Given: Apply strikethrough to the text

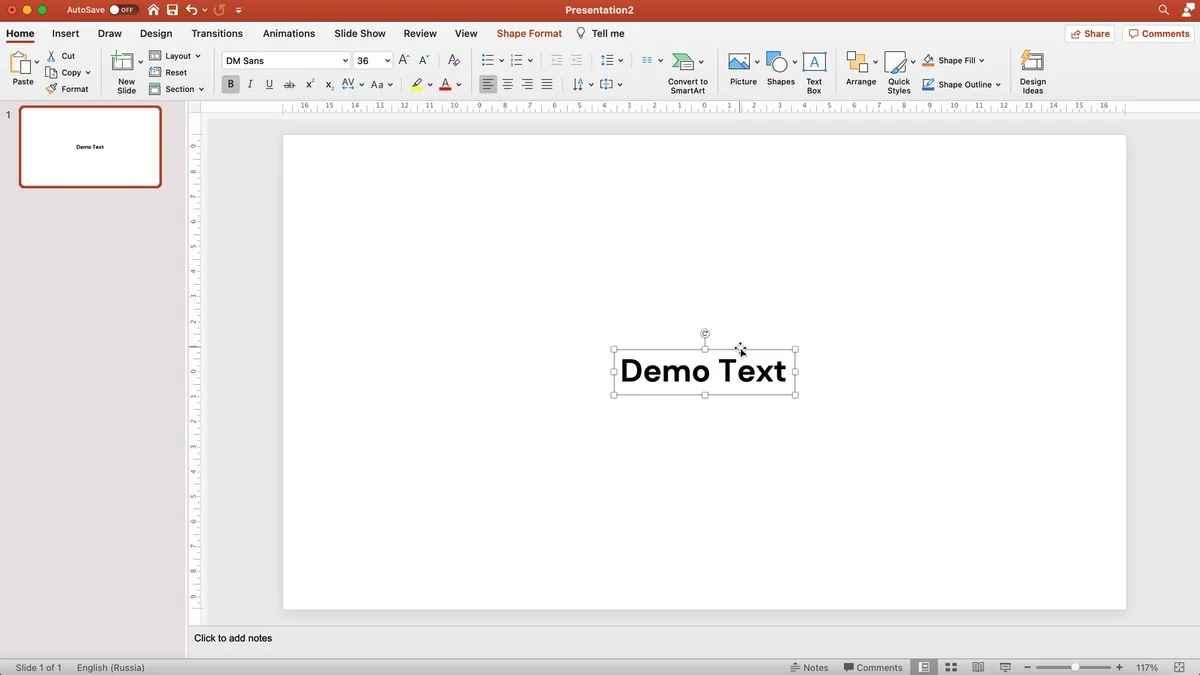Looking at the screenshot, I should [x=289, y=85].
